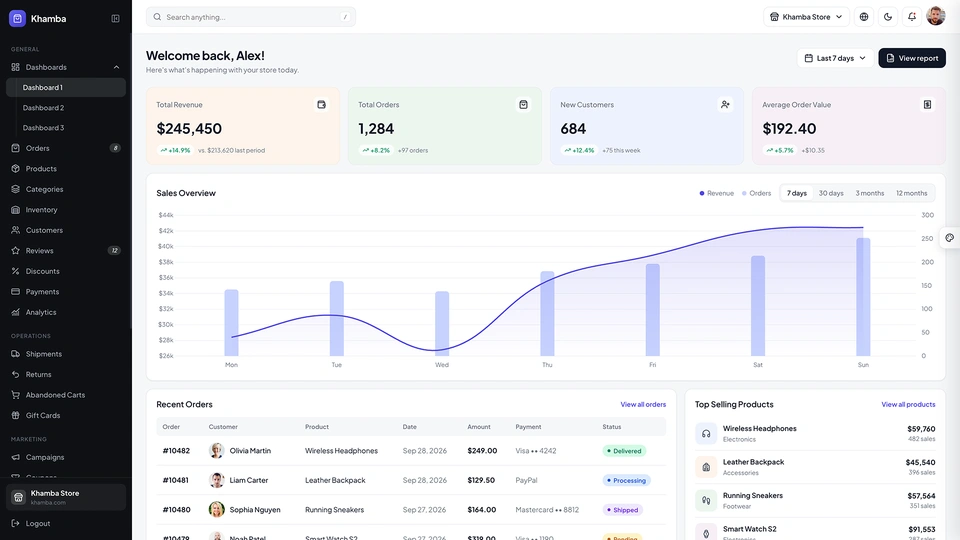Screen dimensions: 960x540
Task: Click the Shipments truck icon
Action: tap(15, 354)
